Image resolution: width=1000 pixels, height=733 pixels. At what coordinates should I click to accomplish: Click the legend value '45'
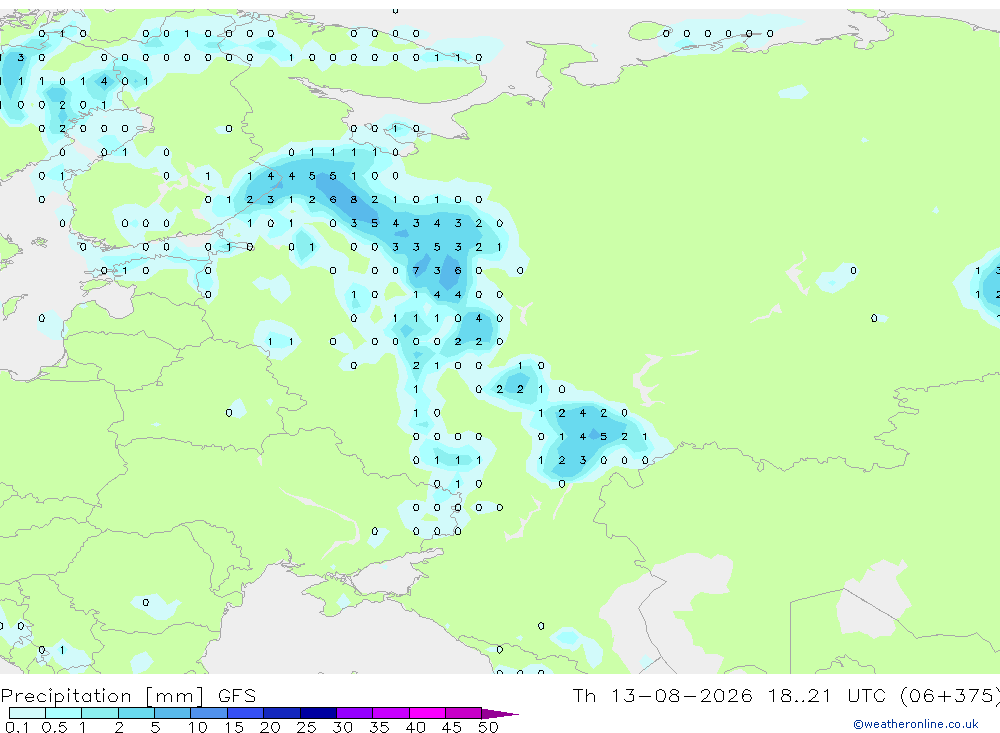452,727
